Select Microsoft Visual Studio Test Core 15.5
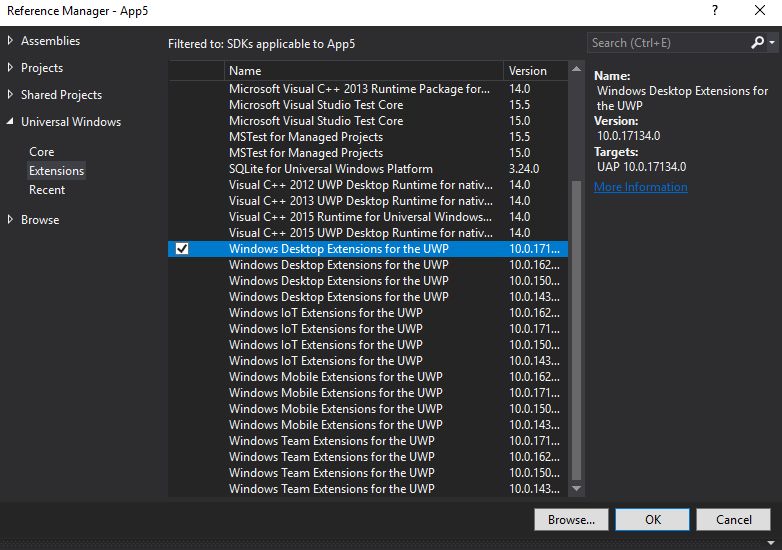This screenshot has width=782, height=550. [368, 105]
